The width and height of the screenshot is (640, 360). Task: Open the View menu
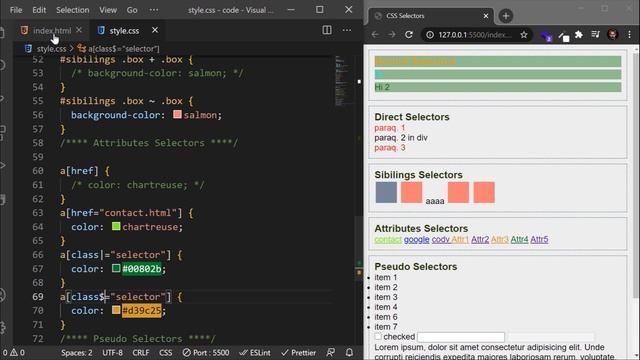pos(108,10)
